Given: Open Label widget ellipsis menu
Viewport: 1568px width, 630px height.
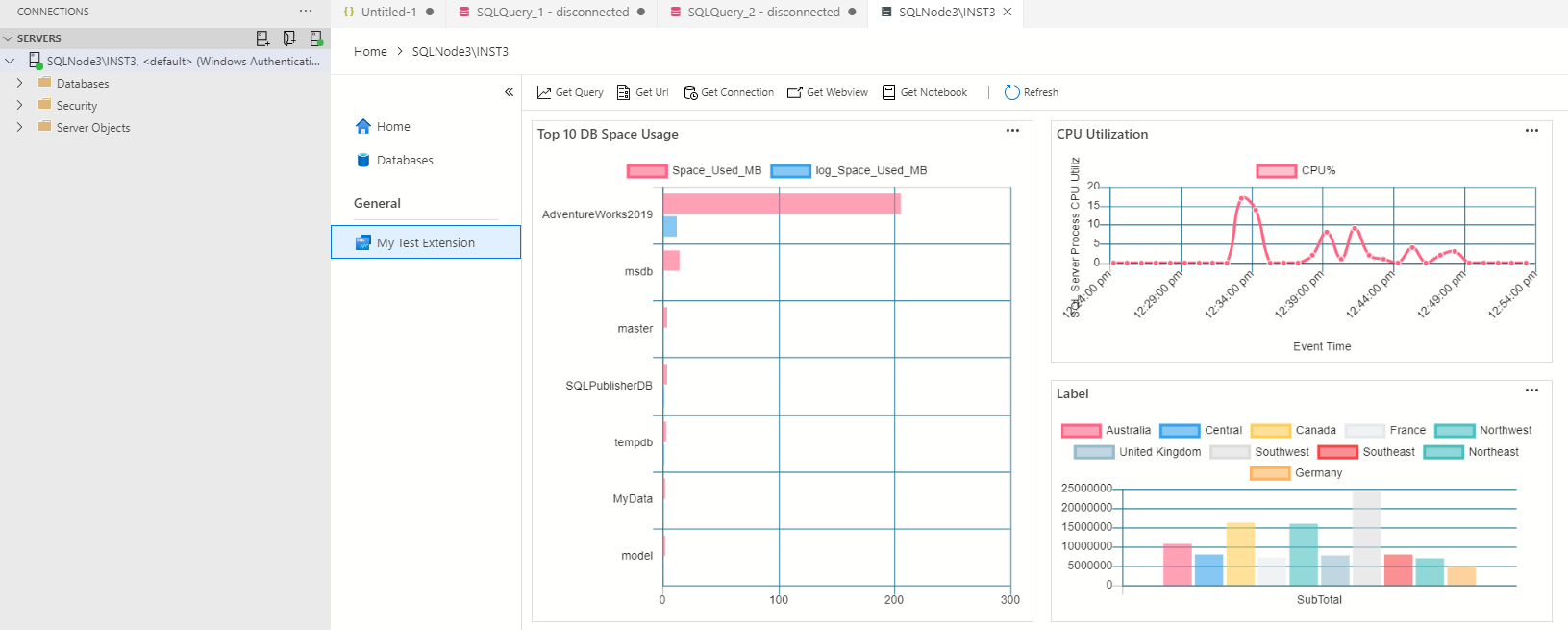Looking at the screenshot, I should click(1531, 390).
